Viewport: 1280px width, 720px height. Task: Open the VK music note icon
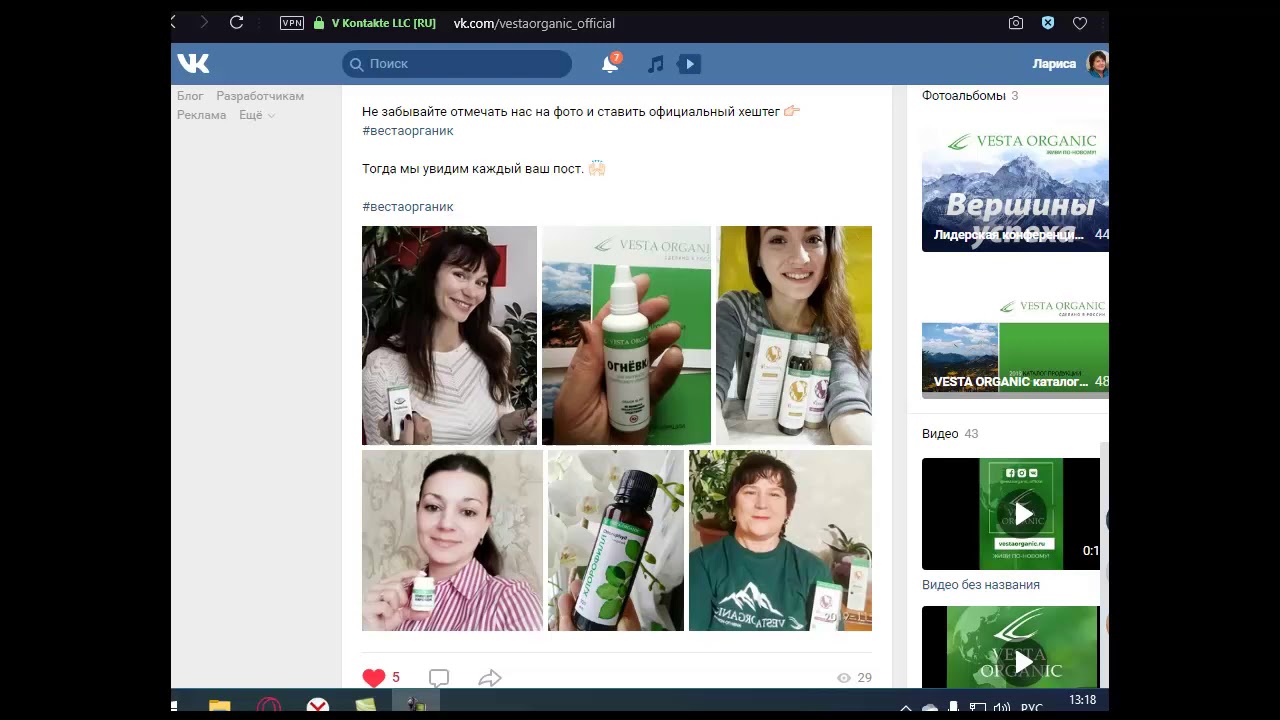click(655, 64)
